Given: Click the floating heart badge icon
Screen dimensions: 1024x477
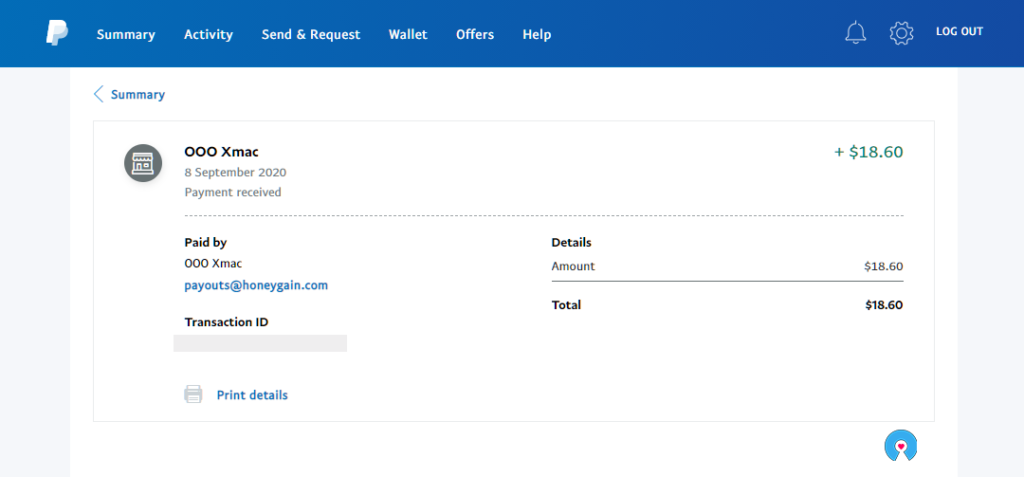Looking at the screenshot, I should click(901, 446).
